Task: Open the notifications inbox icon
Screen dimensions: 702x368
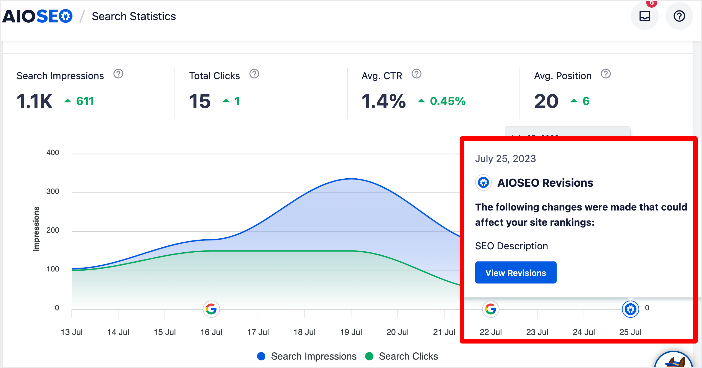Action: [x=645, y=16]
